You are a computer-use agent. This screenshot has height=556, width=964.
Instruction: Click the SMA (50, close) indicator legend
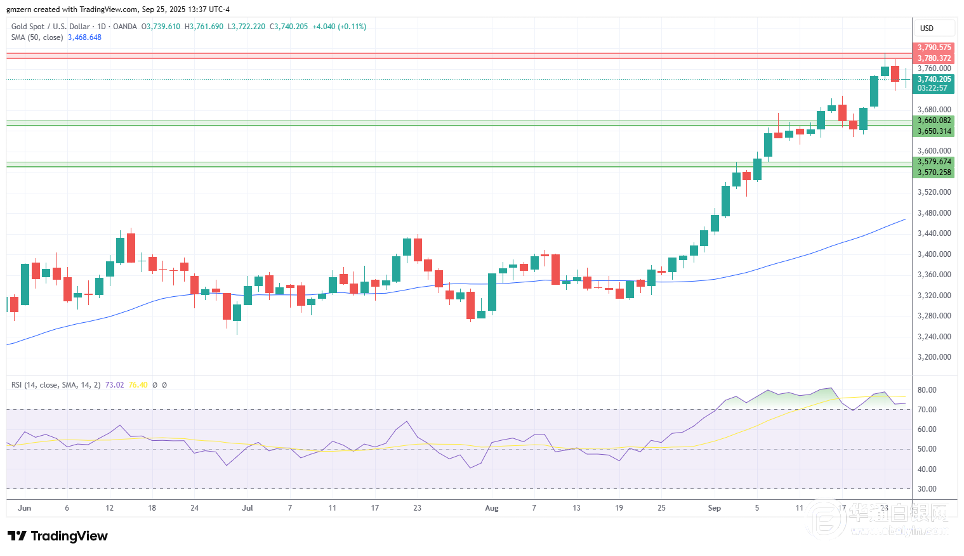33,35
